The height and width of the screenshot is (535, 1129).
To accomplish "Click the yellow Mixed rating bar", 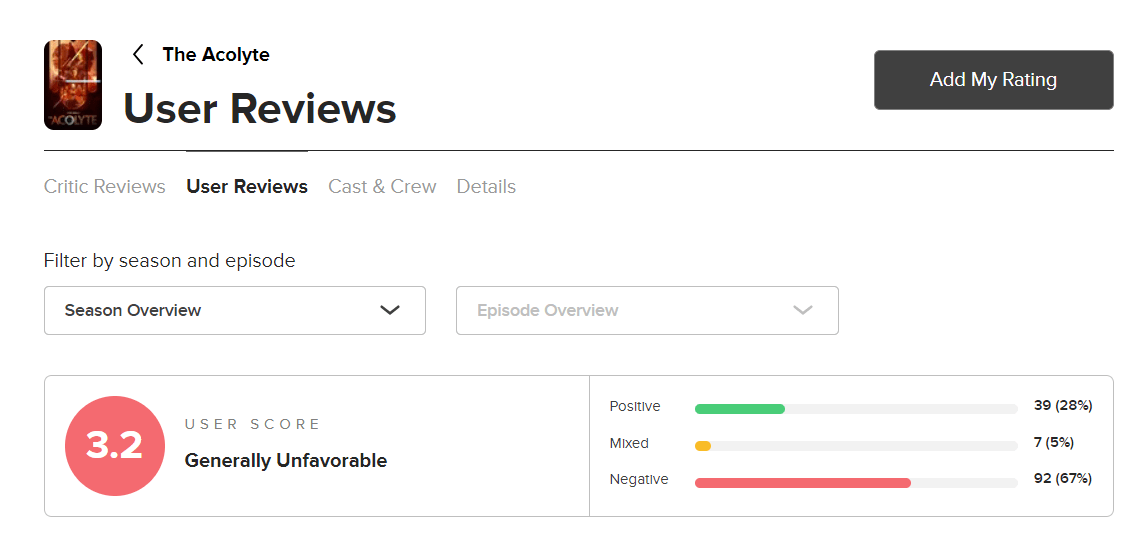I will coord(703,446).
